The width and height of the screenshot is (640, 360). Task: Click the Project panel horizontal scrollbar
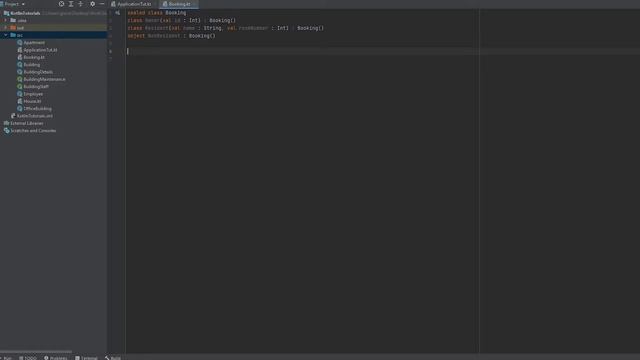point(36,351)
